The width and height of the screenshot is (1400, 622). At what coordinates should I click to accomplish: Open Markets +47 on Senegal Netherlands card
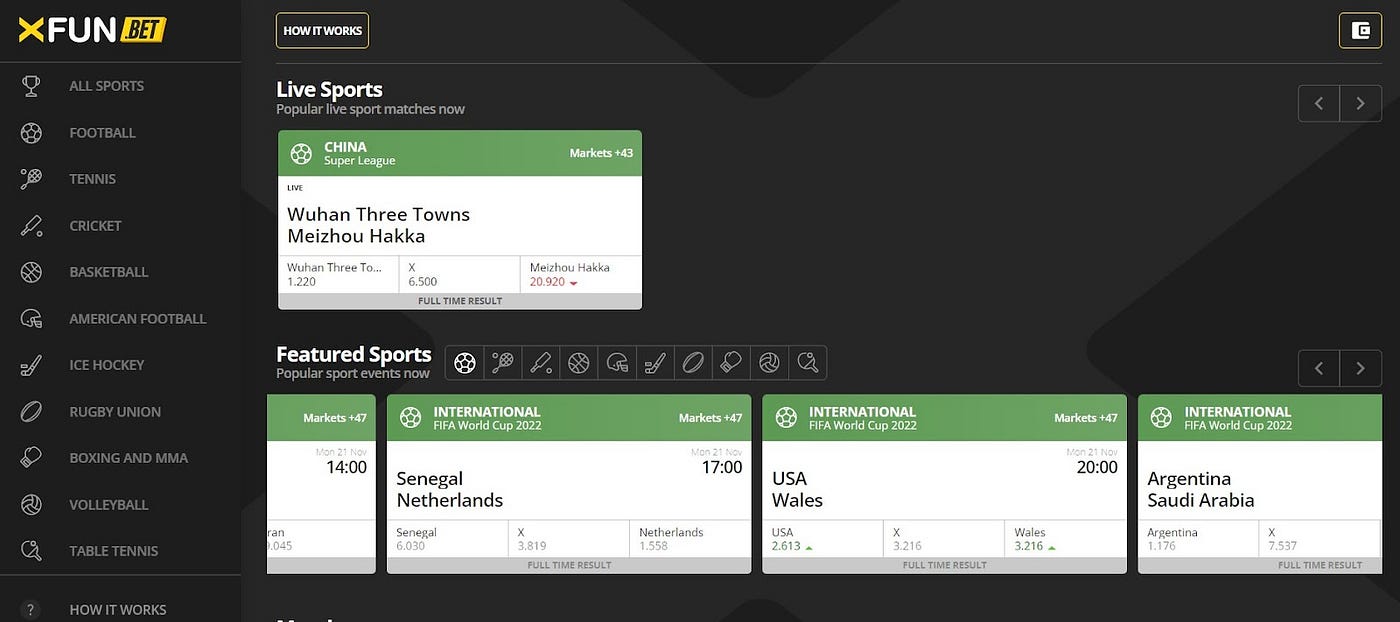pyautogui.click(x=710, y=418)
